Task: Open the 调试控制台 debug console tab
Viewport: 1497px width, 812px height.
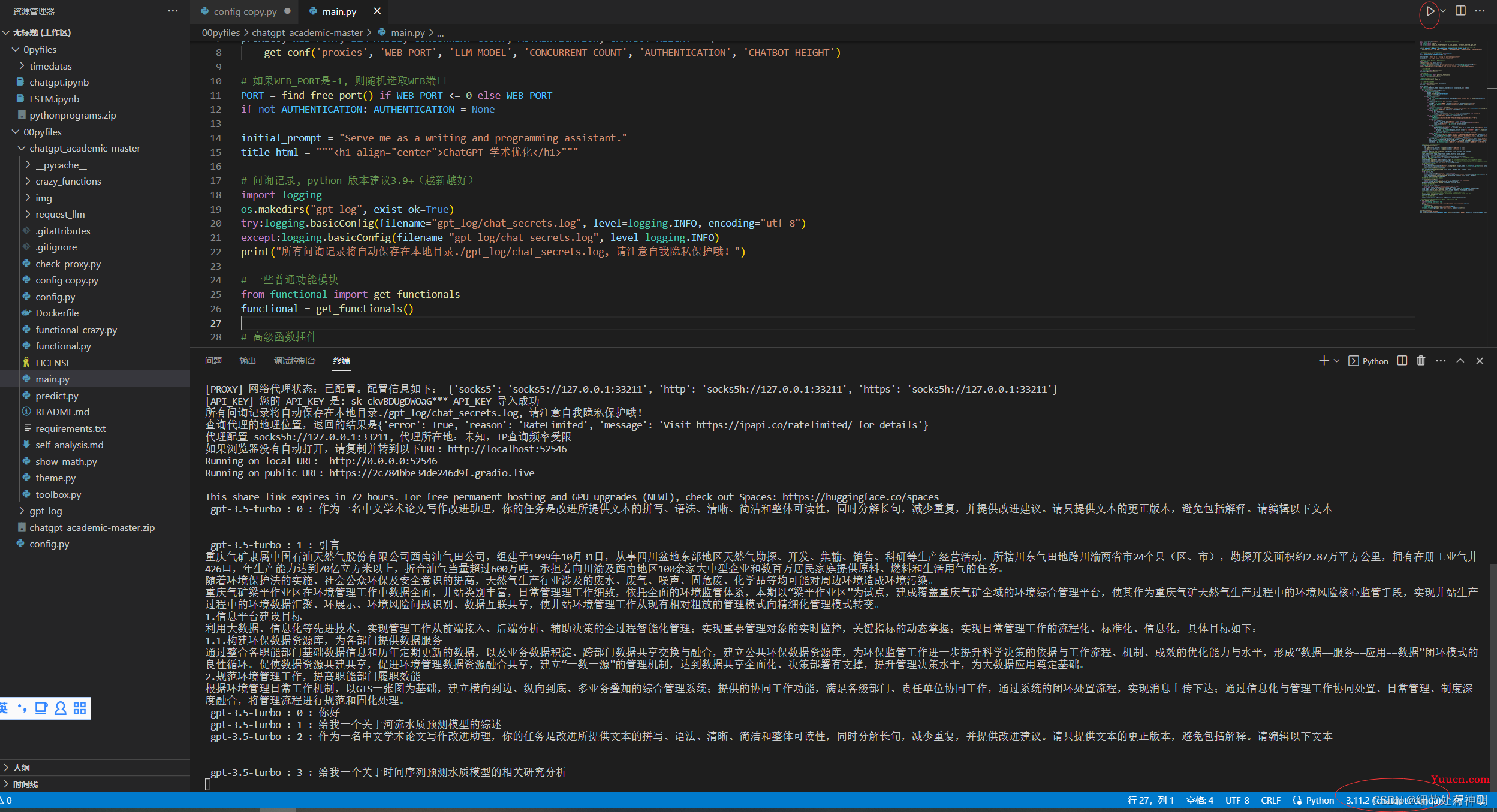Action: click(294, 361)
